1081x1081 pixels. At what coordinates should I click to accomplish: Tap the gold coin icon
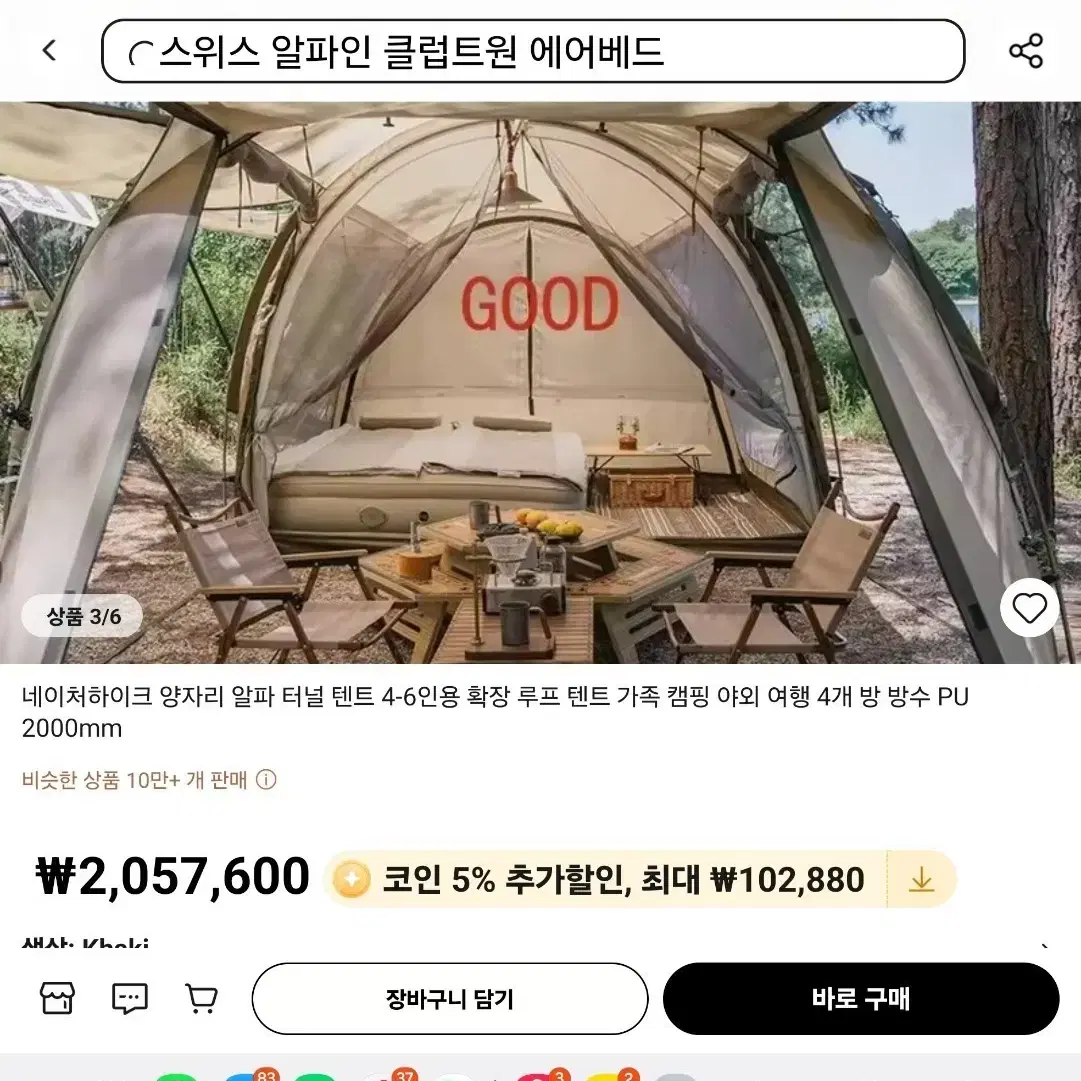click(x=351, y=880)
